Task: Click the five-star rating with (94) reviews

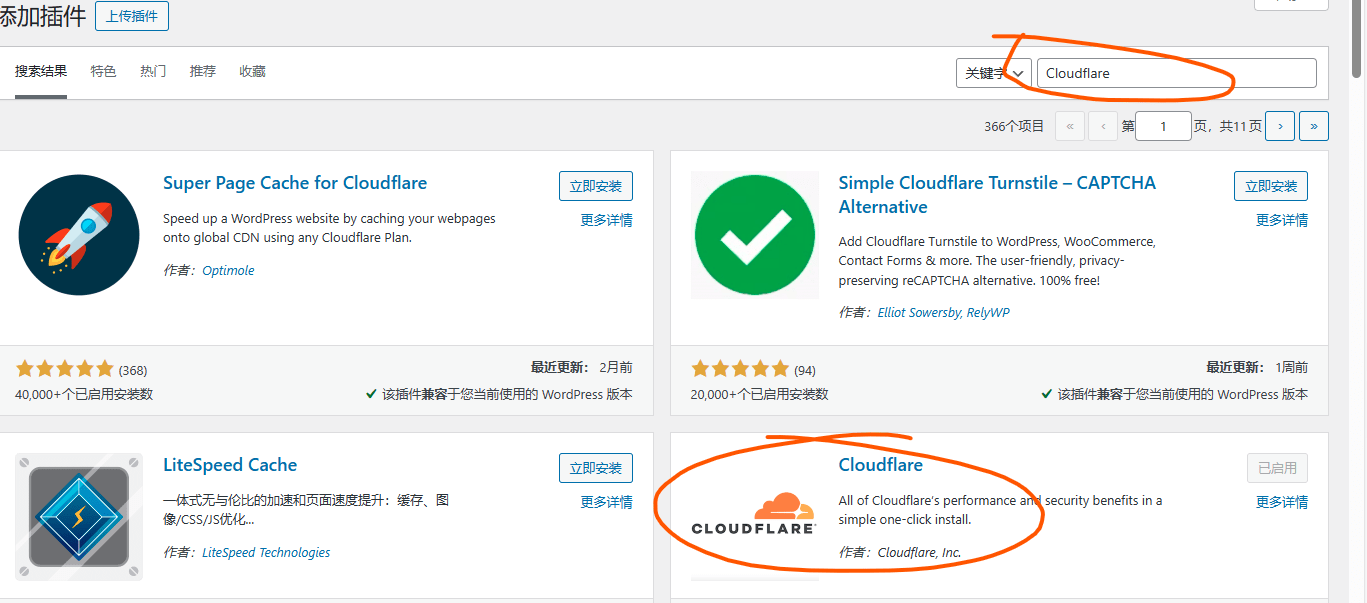Action: click(753, 369)
